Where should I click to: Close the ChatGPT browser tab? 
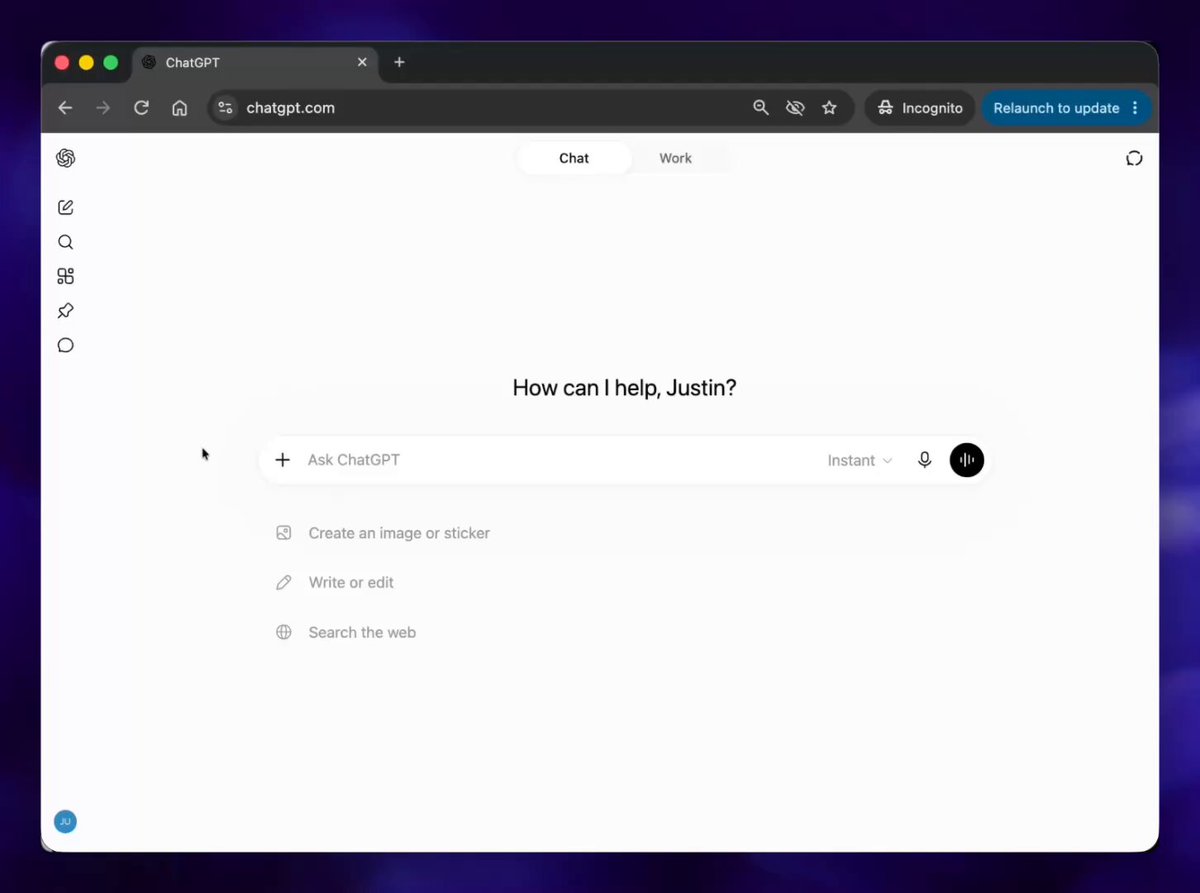coord(362,62)
